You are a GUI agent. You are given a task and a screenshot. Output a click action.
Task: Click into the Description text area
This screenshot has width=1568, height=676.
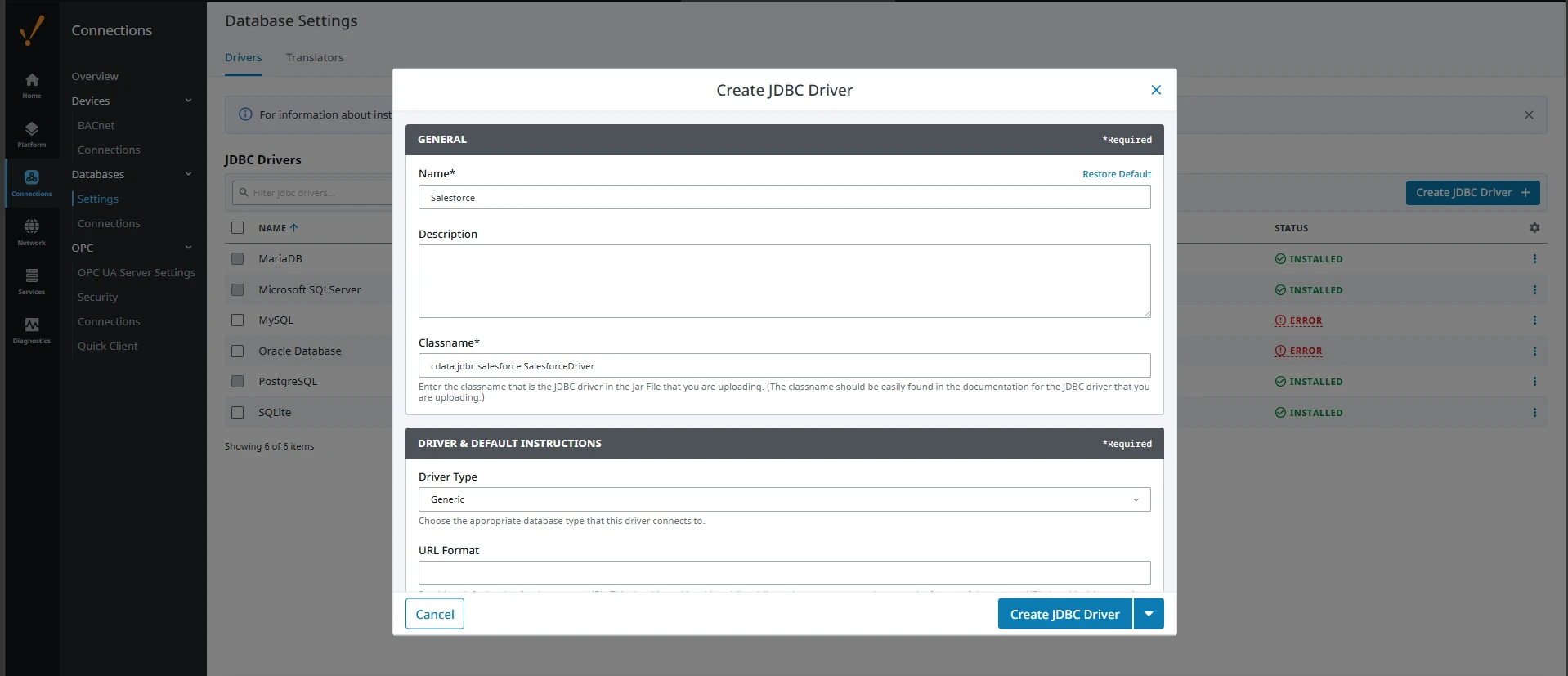784,281
